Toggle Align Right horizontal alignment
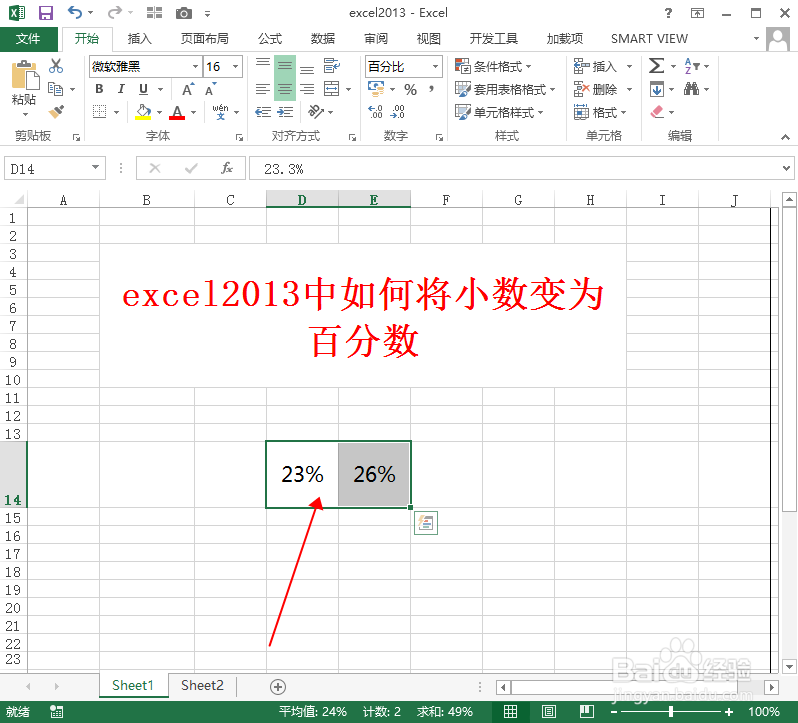The height and width of the screenshot is (723, 798). pyautogui.click(x=307, y=90)
